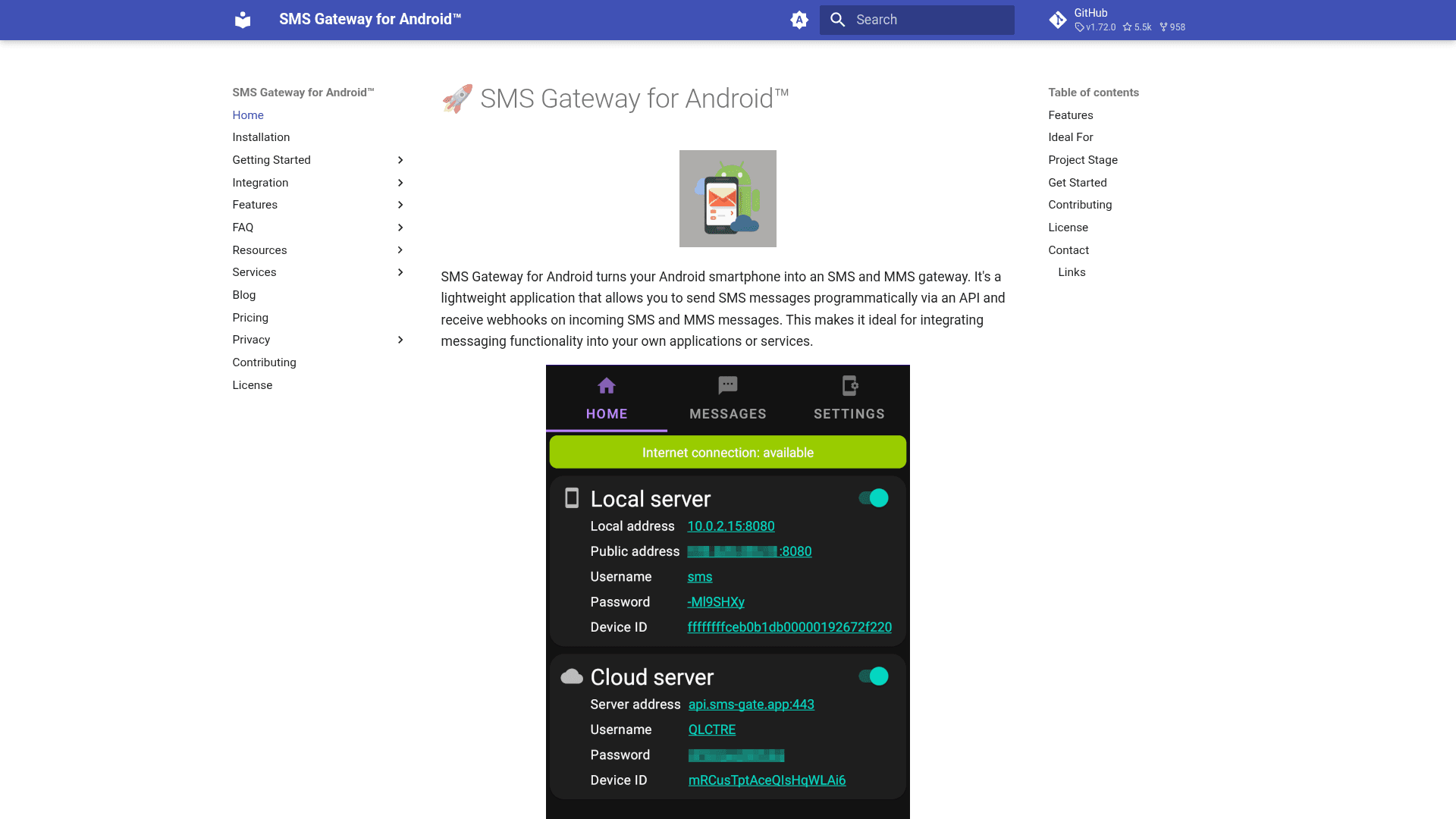The width and height of the screenshot is (1456, 819).
Task: Click local Device ID ffffffffceb0b1db value
Action: (789, 627)
